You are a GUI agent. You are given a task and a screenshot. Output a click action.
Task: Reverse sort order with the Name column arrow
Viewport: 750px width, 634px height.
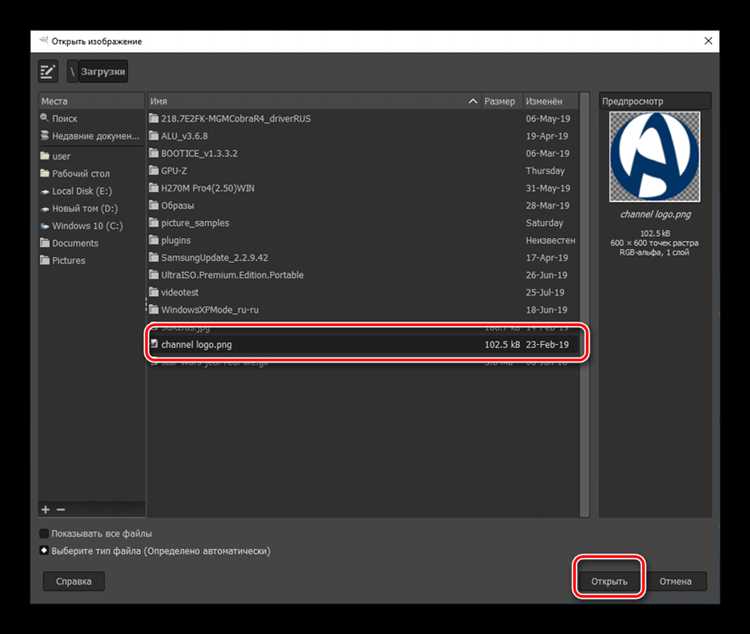pyautogui.click(x=473, y=101)
